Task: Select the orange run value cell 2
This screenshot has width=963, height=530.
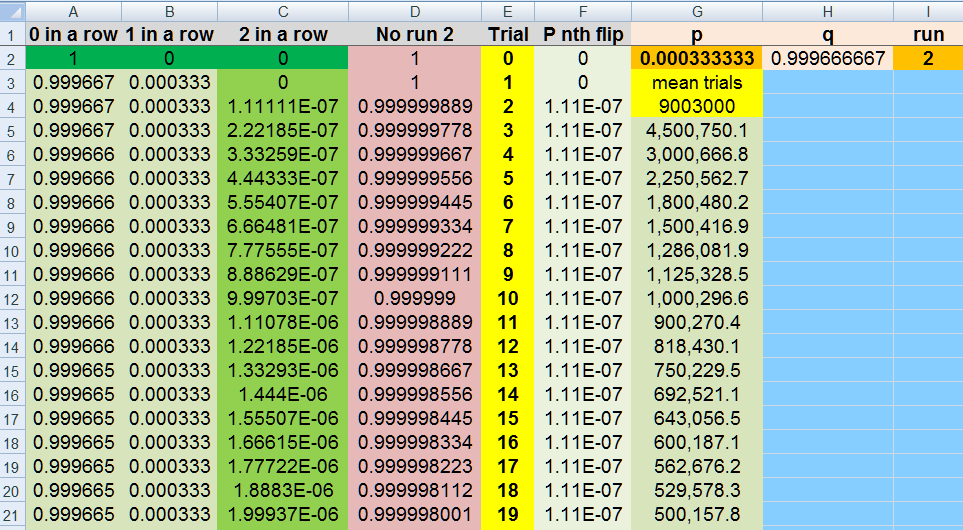Action: (x=928, y=58)
